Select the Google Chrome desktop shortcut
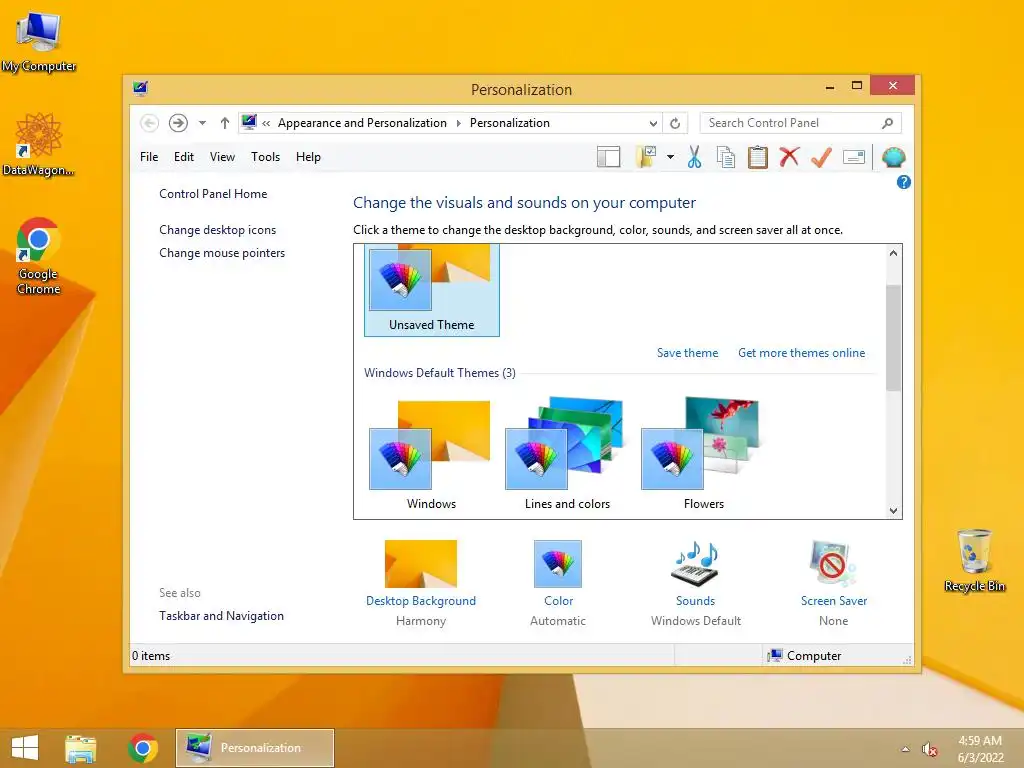Screen dimensions: 1024x768 (39, 257)
